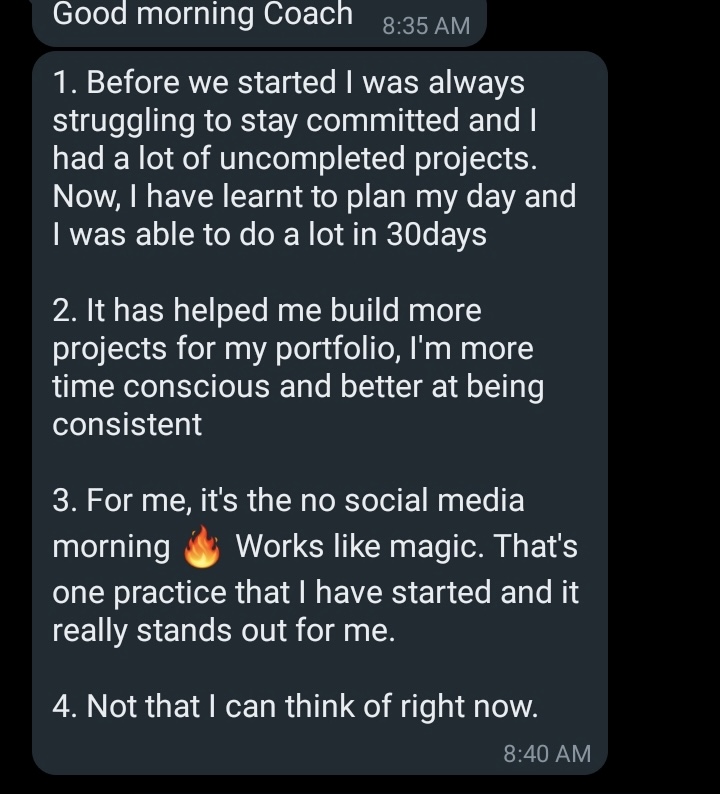This screenshot has width=720, height=794.
Task: Tap the word "Coach" in the greeting
Action: click(x=309, y=14)
